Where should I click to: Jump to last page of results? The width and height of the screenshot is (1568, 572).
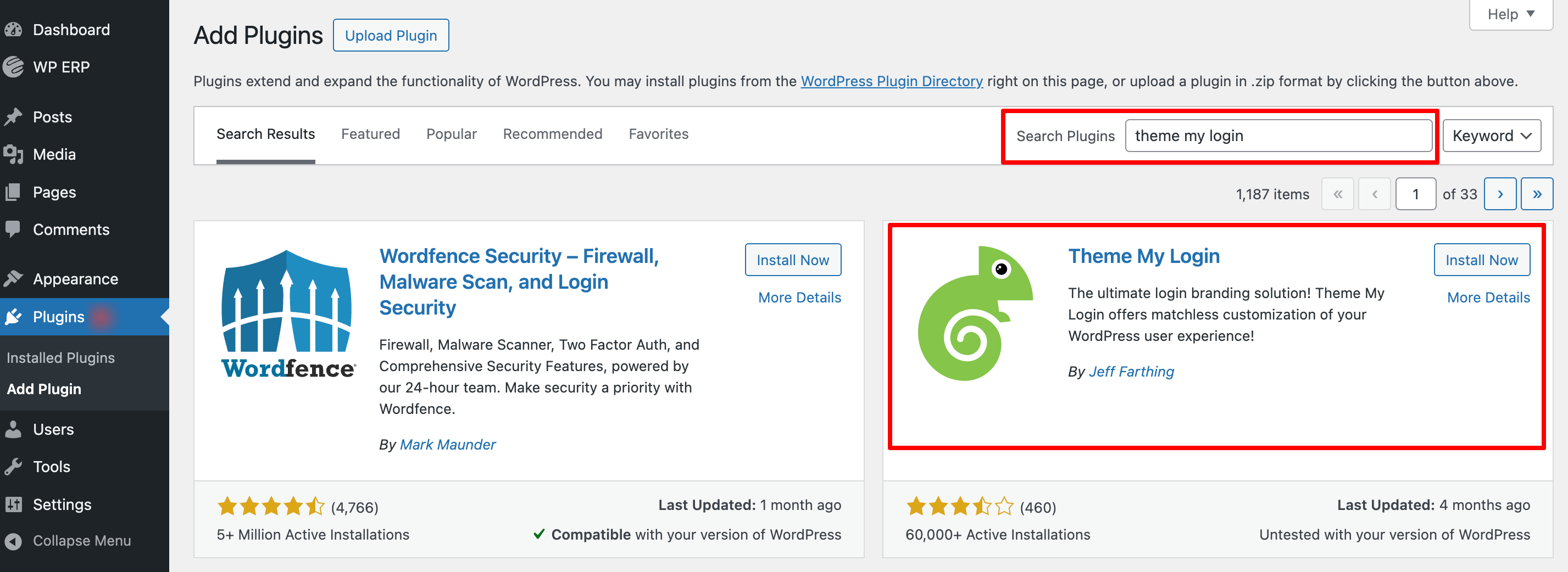(x=1536, y=194)
